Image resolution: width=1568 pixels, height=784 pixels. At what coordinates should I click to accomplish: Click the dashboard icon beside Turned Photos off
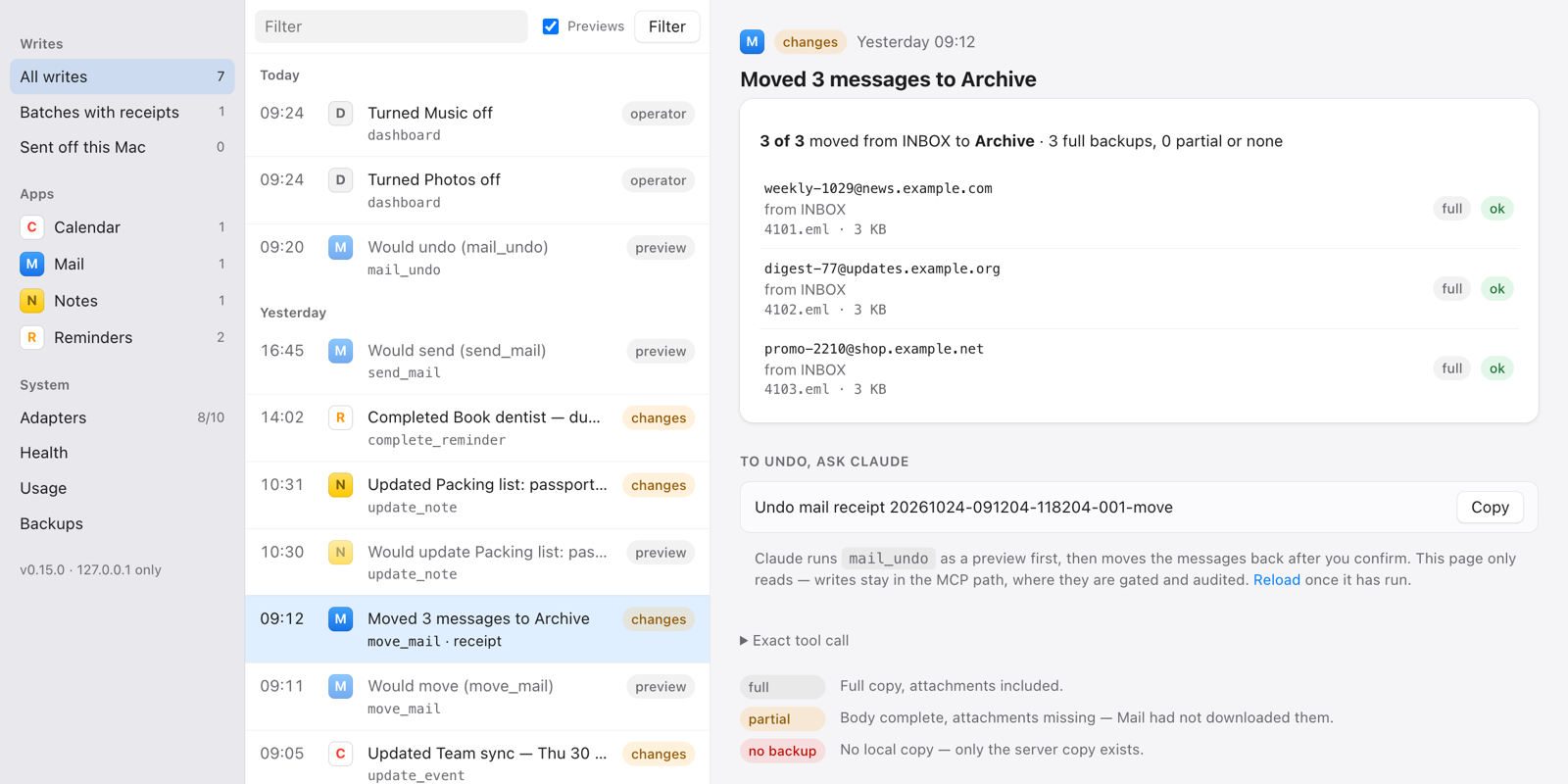click(x=340, y=180)
